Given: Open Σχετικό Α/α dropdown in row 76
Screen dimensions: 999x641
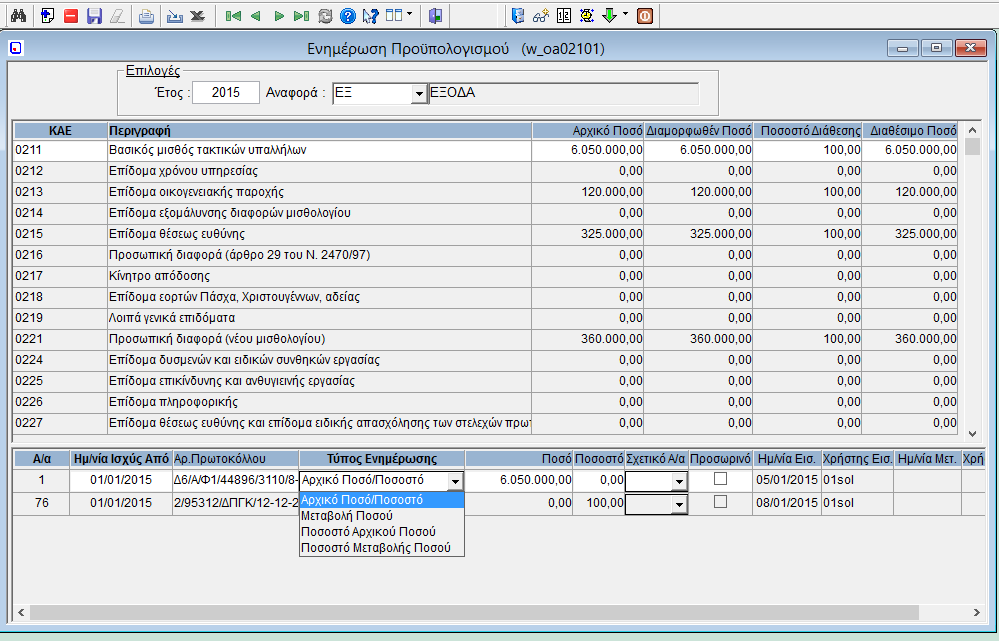Looking at the screenshot, I should (679, 505).
